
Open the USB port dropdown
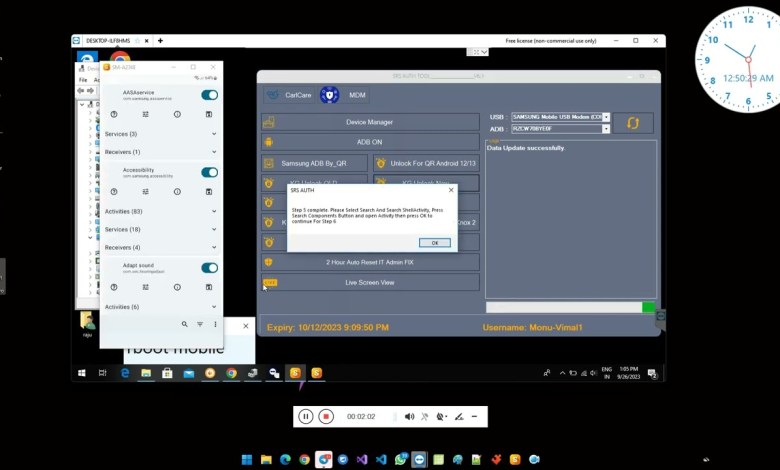[606, 117]
